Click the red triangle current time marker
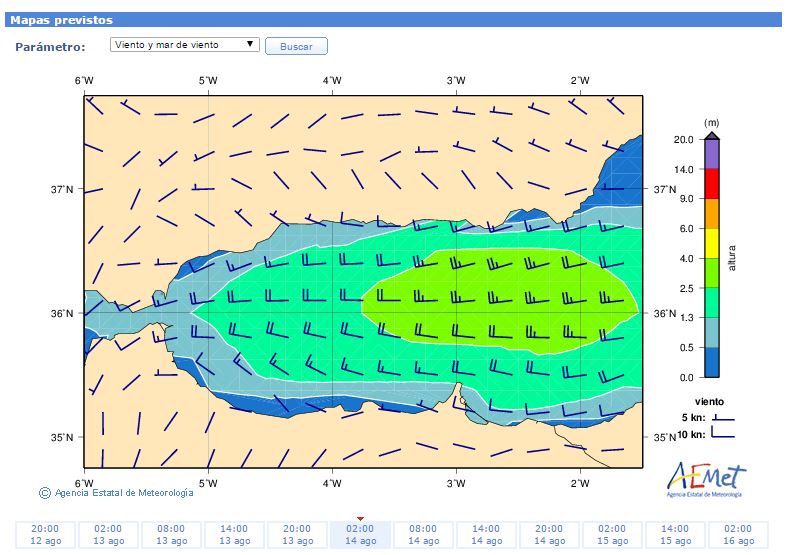787x555 pixels. (360, 518)
